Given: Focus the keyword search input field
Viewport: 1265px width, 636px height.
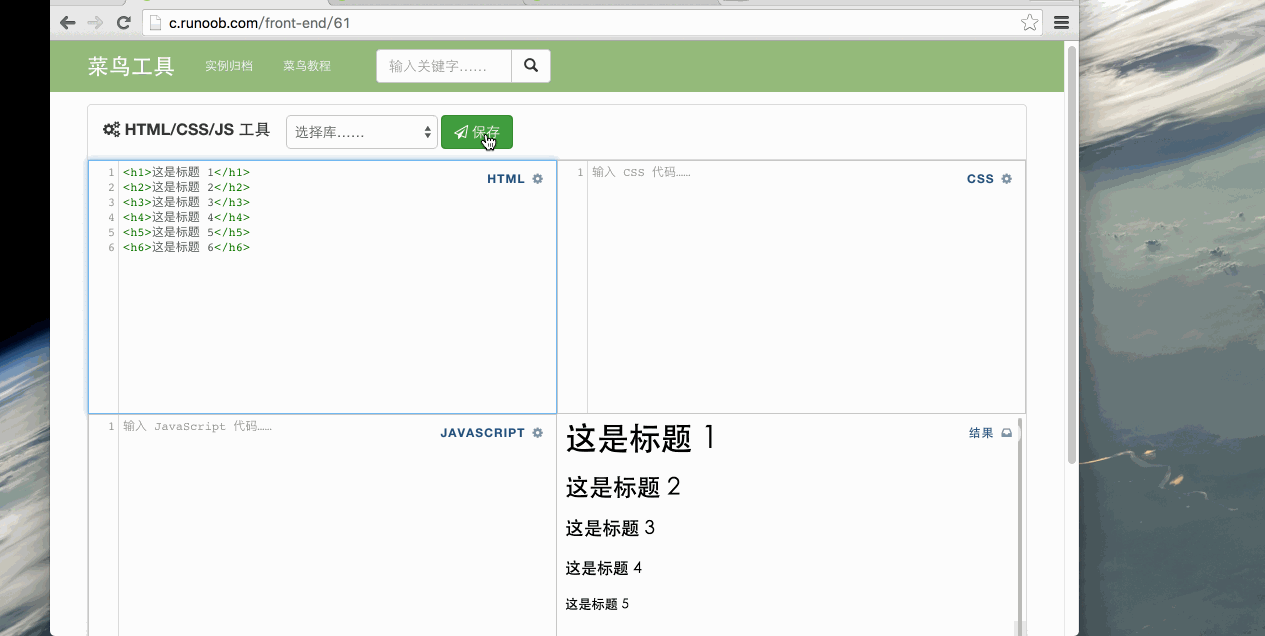Looking at the screenshot, I should coord(444,66).
